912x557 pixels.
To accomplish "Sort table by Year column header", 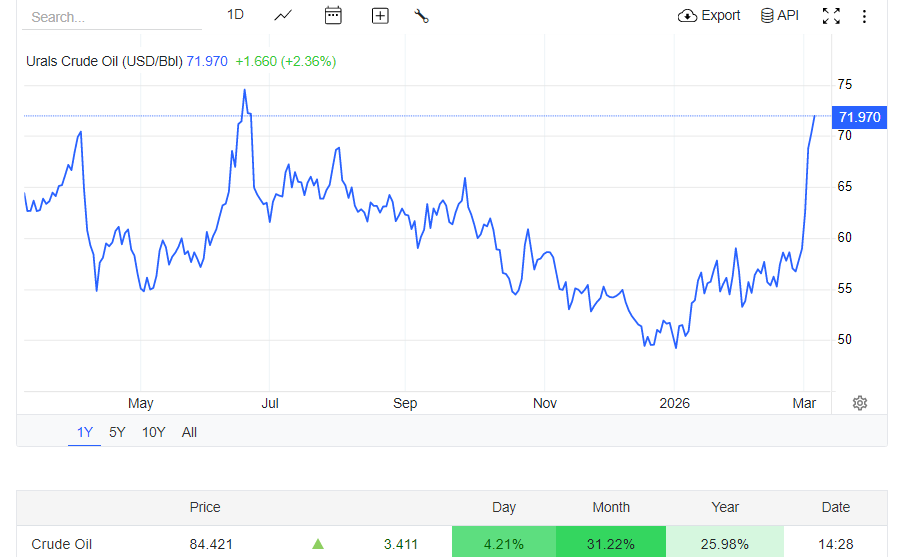I will click(x=725, y=507).
